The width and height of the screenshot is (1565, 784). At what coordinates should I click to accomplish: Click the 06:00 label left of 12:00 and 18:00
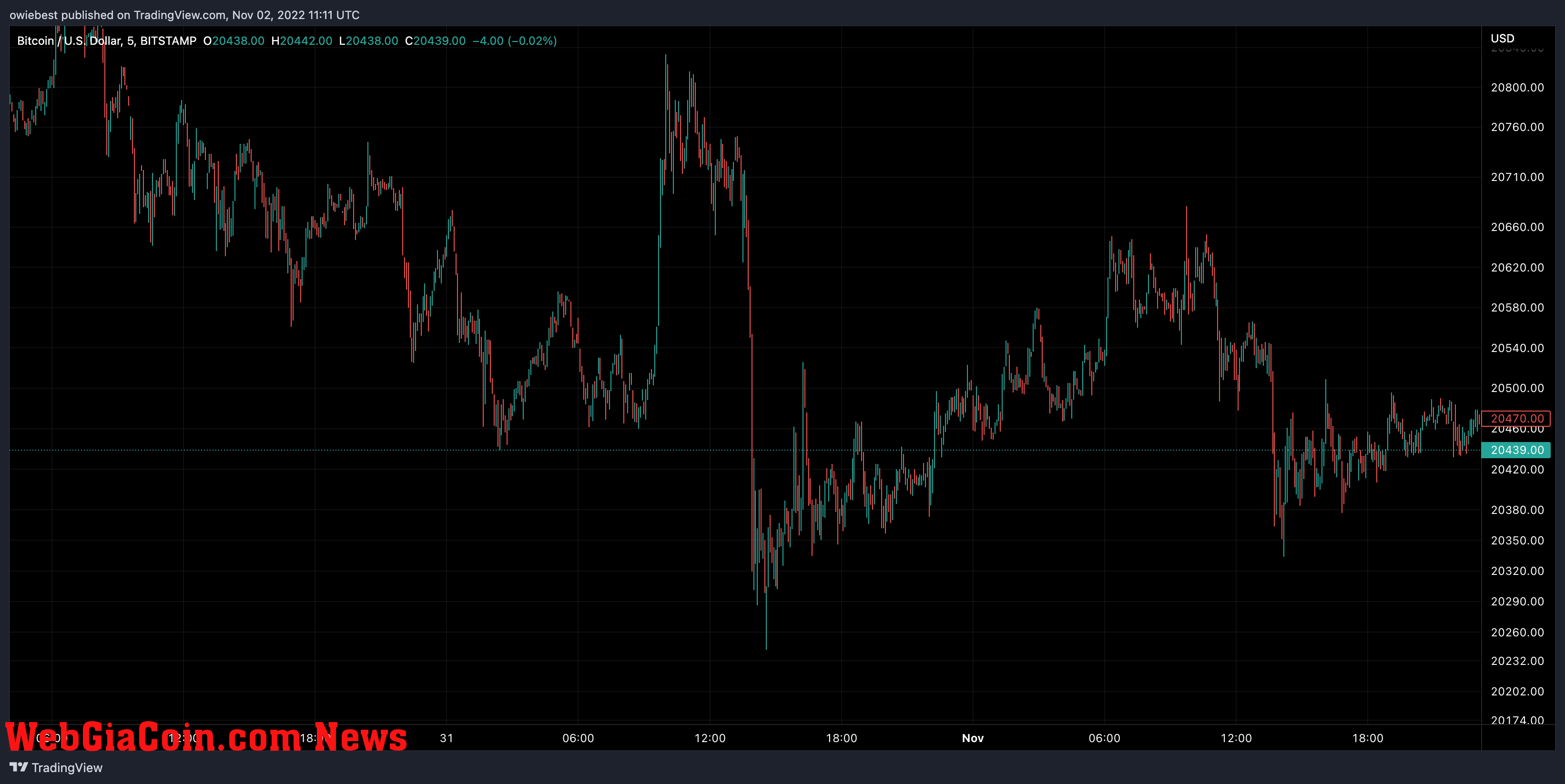click(x=578, y=738)
